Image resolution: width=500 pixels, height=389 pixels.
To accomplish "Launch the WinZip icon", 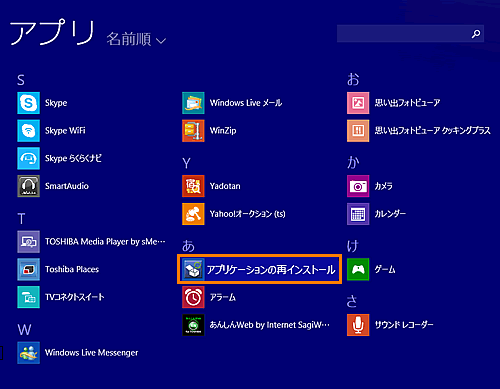I will (193, 131).
